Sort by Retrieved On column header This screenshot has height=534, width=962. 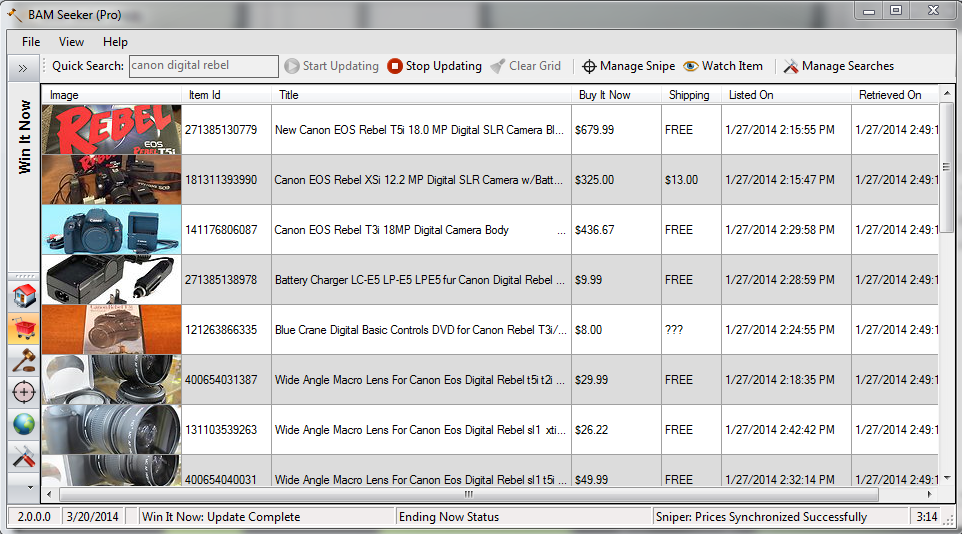click(895, 95)
